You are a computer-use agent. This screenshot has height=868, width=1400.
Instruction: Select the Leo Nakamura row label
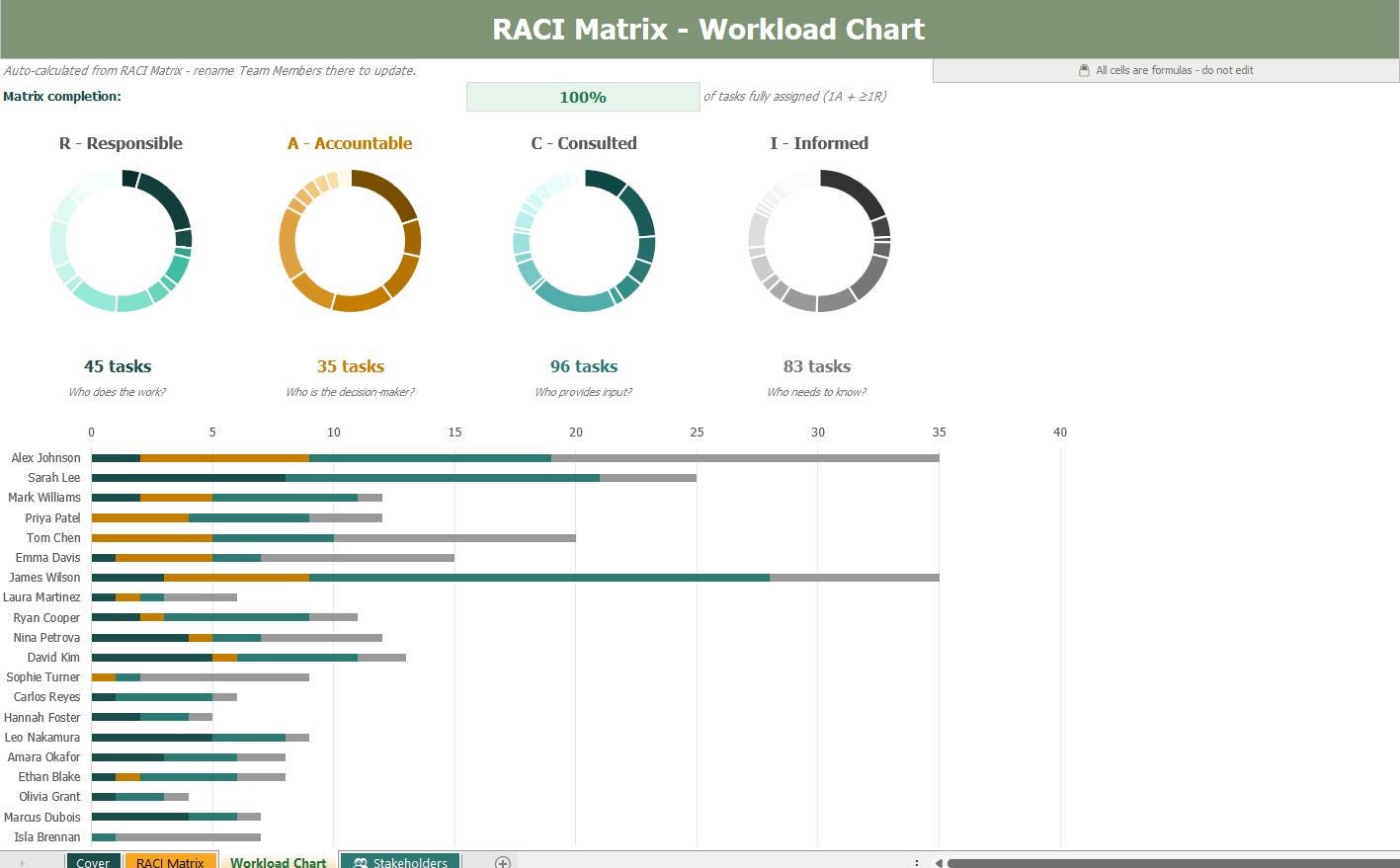click(x=42, y=738)
